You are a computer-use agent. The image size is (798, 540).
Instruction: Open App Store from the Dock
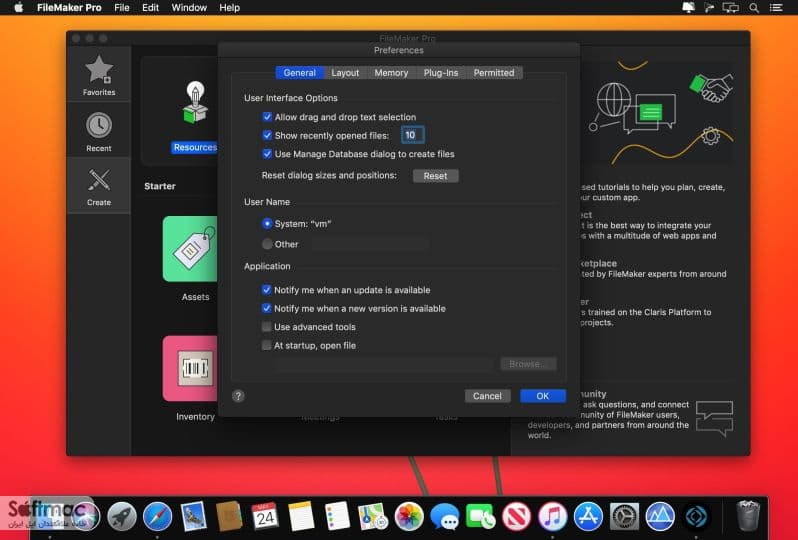tap(588, 516)
